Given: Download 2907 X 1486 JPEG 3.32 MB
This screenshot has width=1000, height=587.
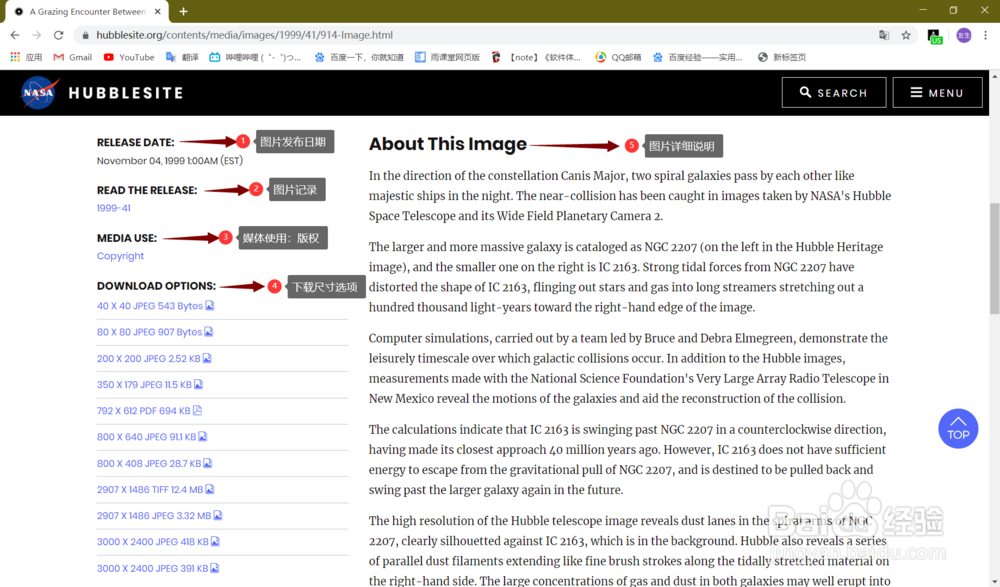Looking at the screenshot, I should click(x=159, y=516).
